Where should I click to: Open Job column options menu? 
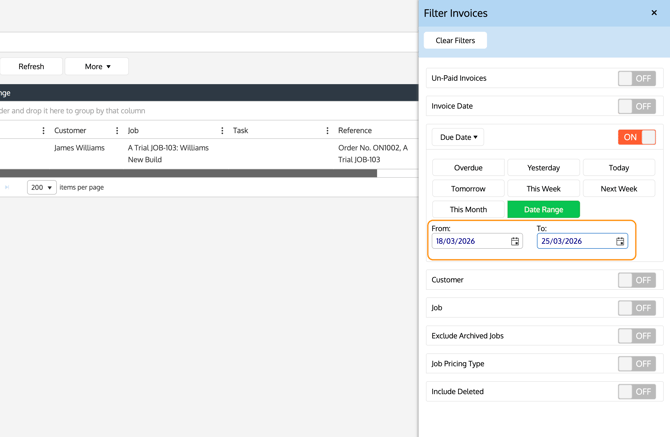222,131
